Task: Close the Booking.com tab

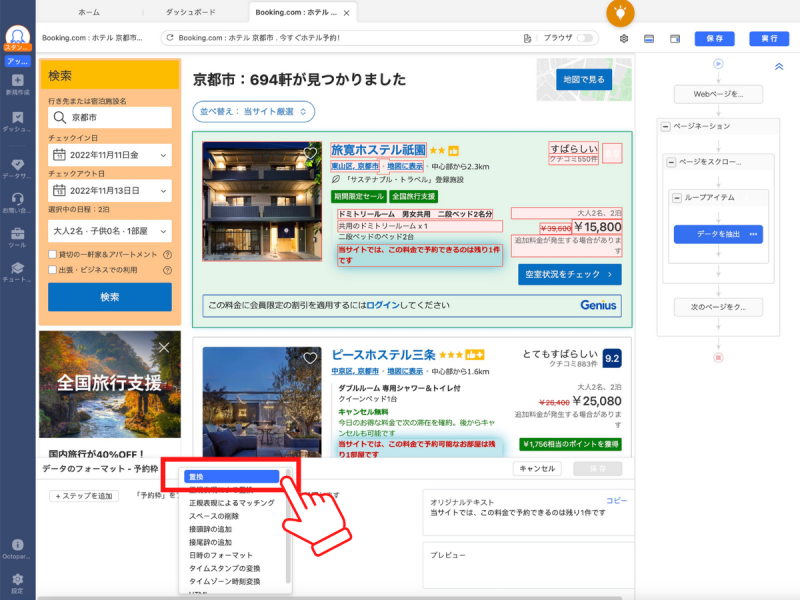Action: coord(346,13)
